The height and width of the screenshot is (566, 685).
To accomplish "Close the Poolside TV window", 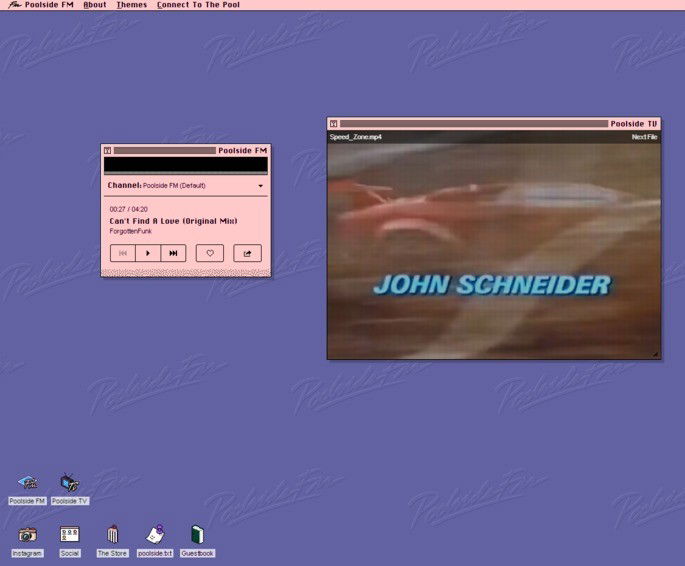I will 333,124.
